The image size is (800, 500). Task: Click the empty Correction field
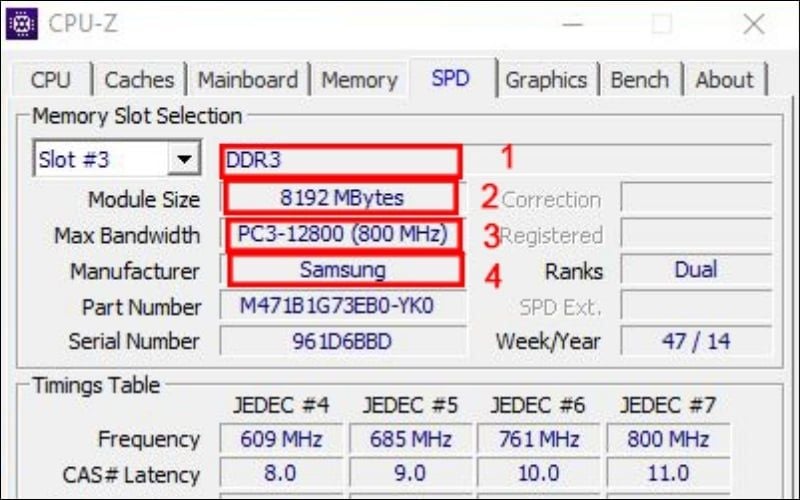pyautogui.click(x=696, y=197)
